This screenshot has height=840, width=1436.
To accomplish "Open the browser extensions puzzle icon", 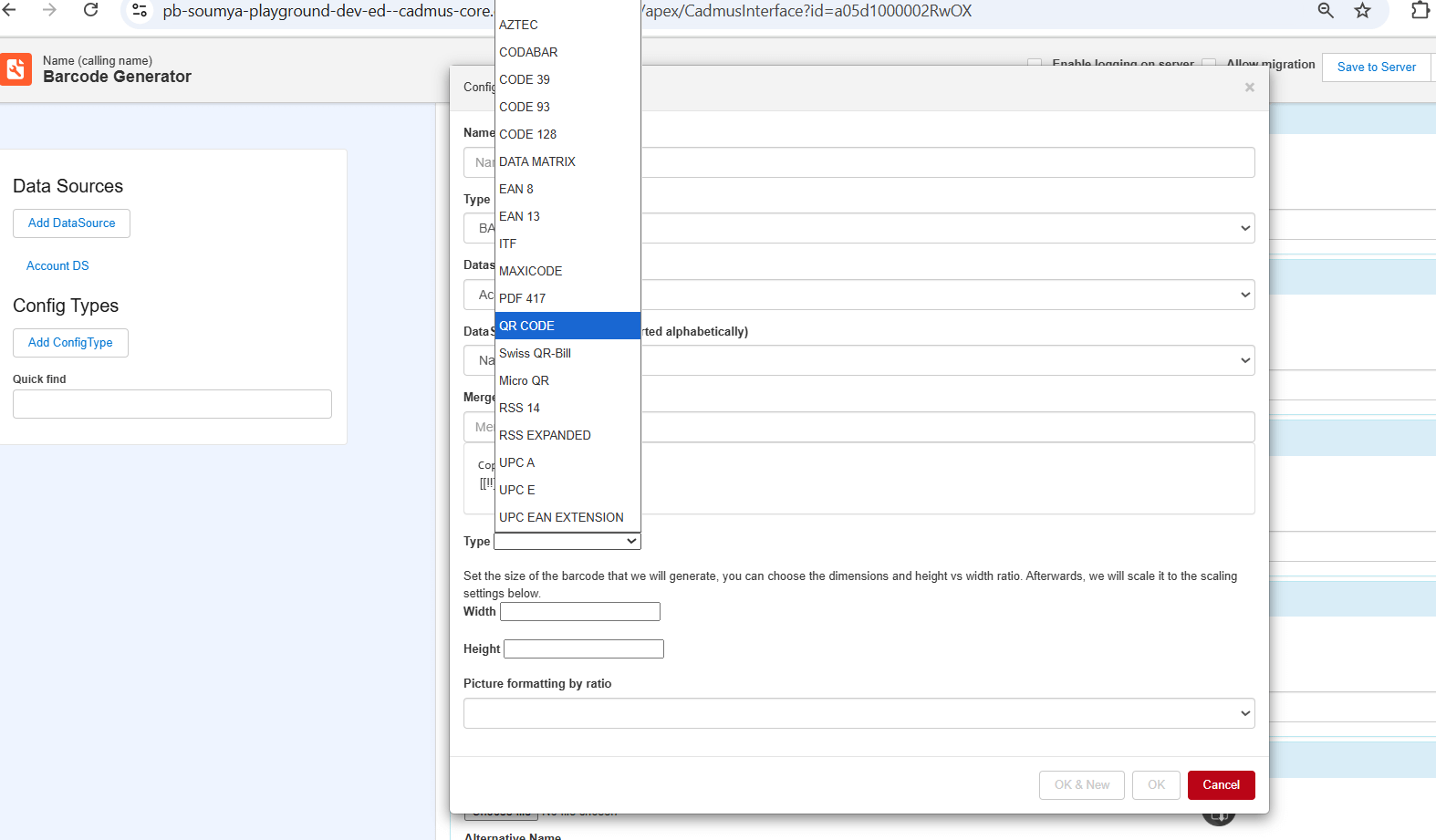I will 1420,10.
